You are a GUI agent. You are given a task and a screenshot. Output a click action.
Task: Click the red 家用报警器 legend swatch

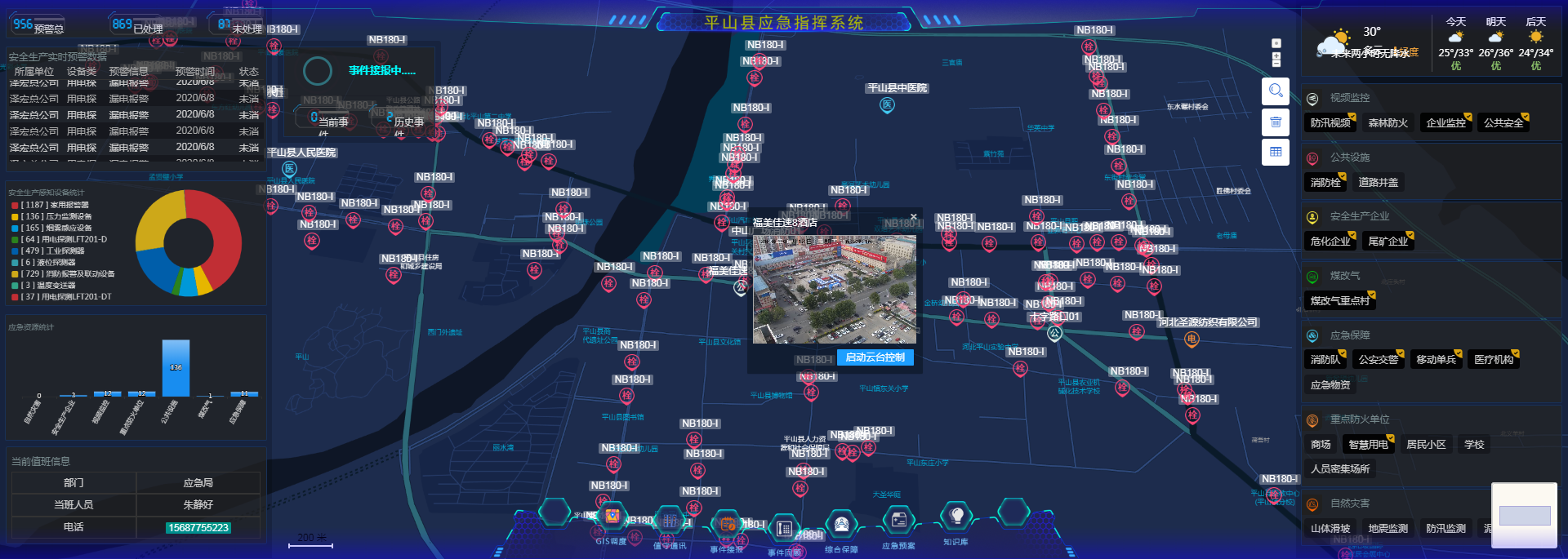[x=15, y=206]
